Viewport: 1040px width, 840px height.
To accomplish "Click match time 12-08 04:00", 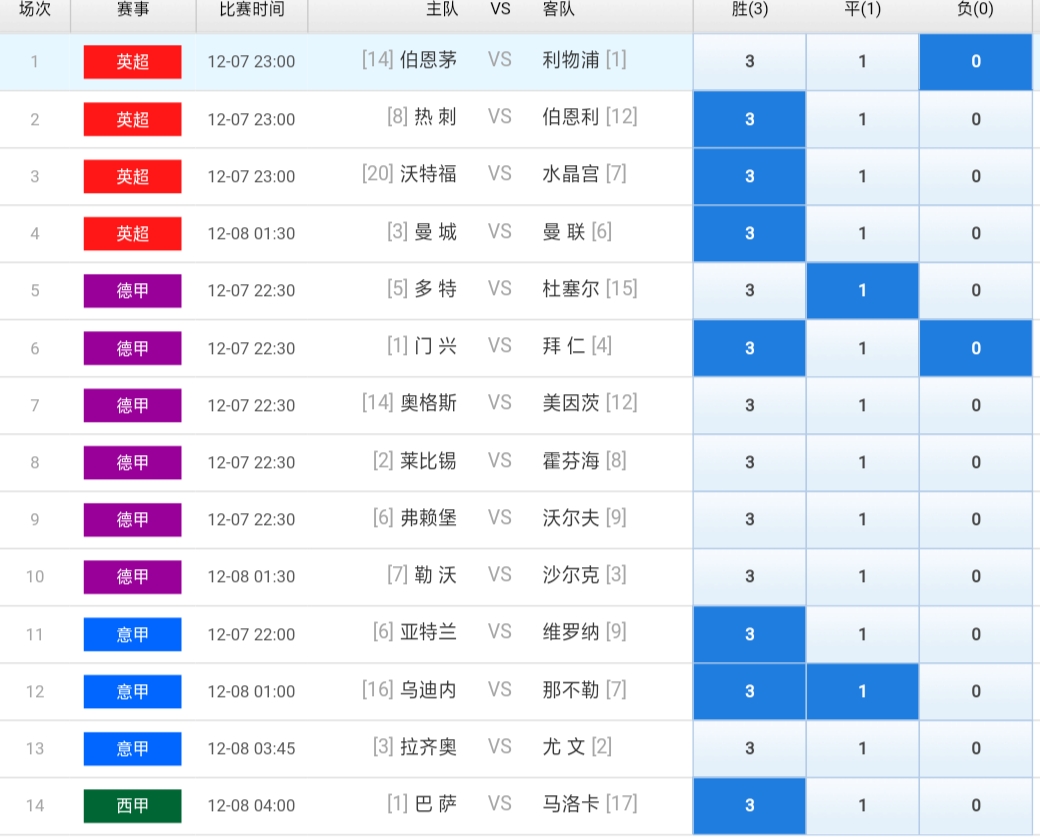I will click(251, 806).
